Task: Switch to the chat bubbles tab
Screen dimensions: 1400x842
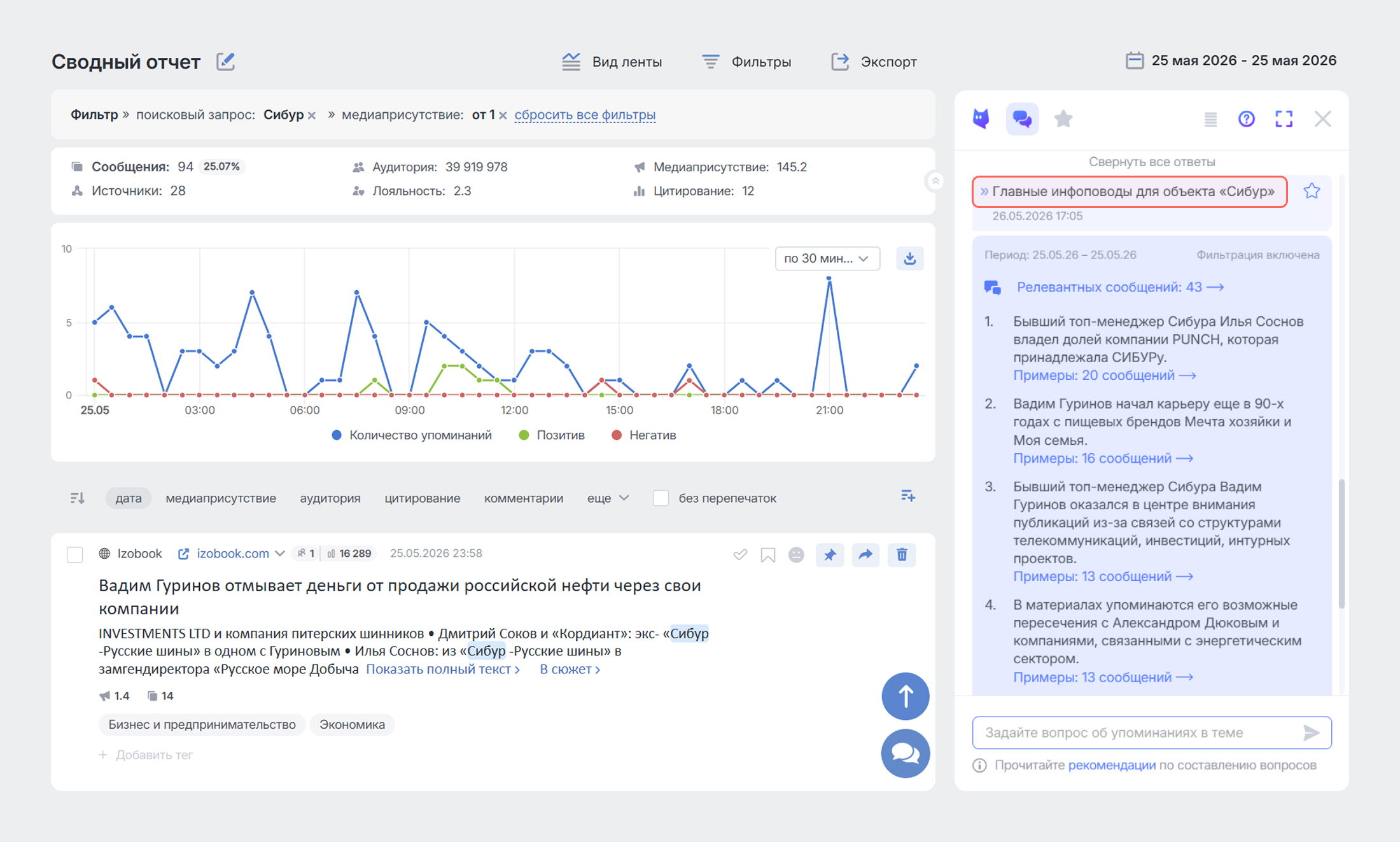Action: [1022, 119]
